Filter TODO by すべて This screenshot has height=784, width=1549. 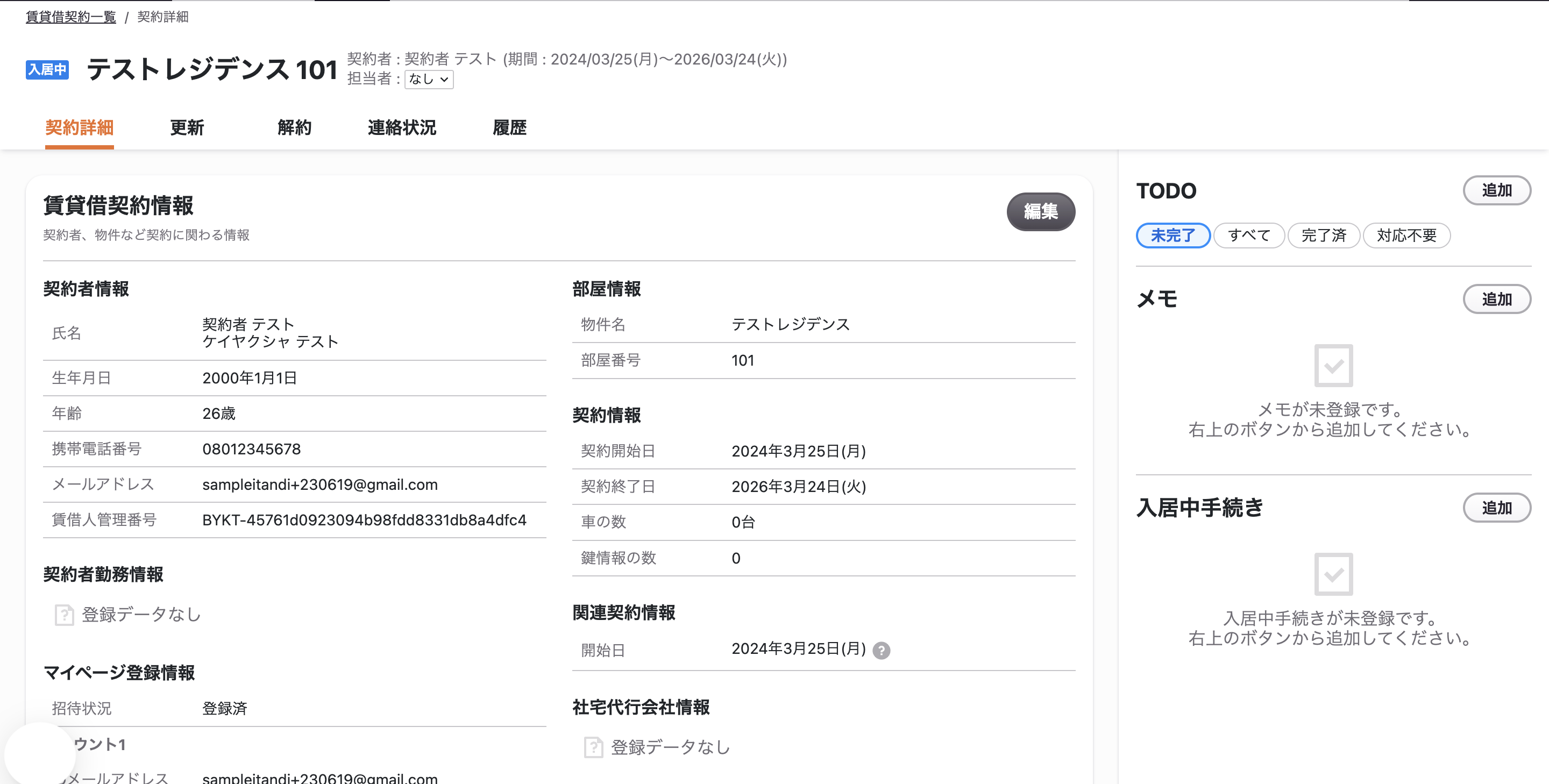[x=1249, y=235]
